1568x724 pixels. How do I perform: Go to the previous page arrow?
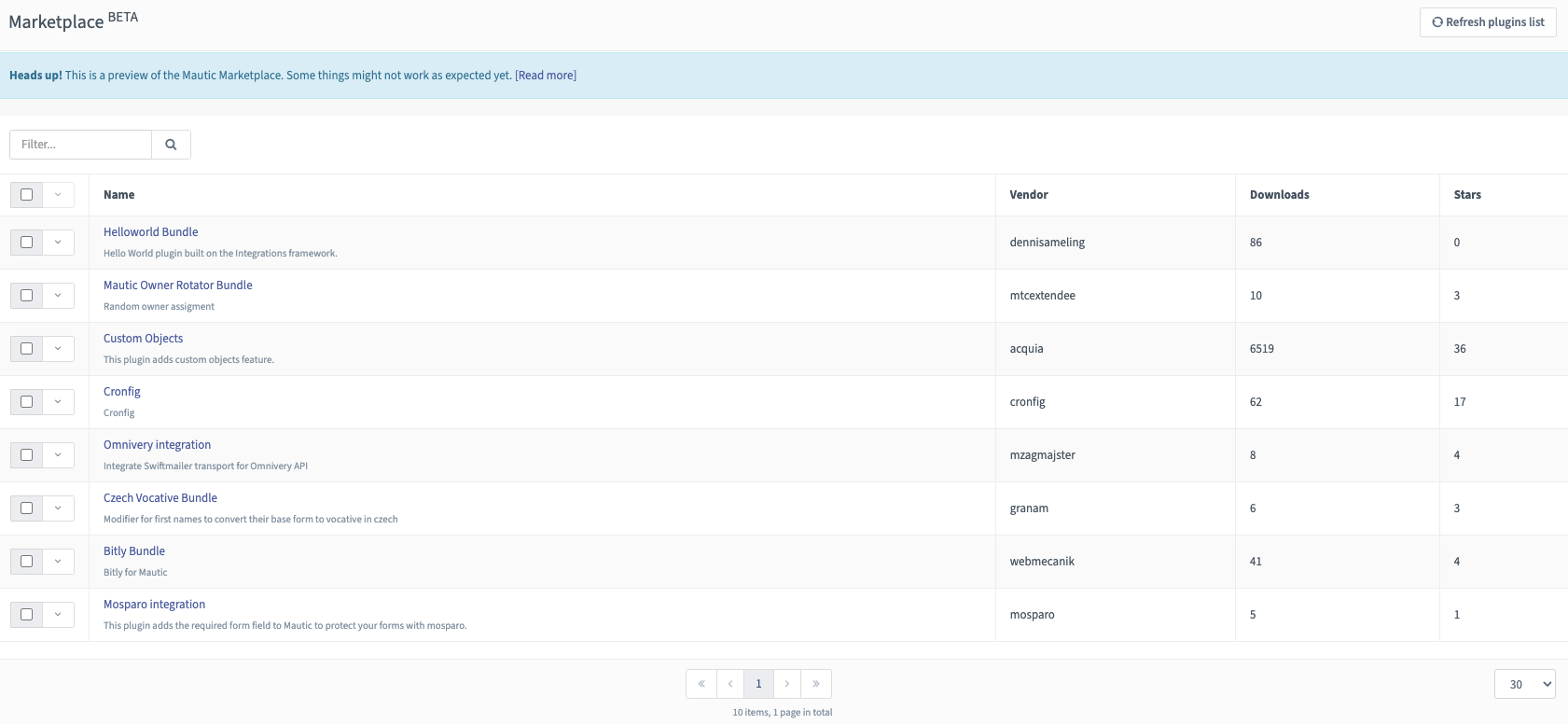(x=730, y=684)
